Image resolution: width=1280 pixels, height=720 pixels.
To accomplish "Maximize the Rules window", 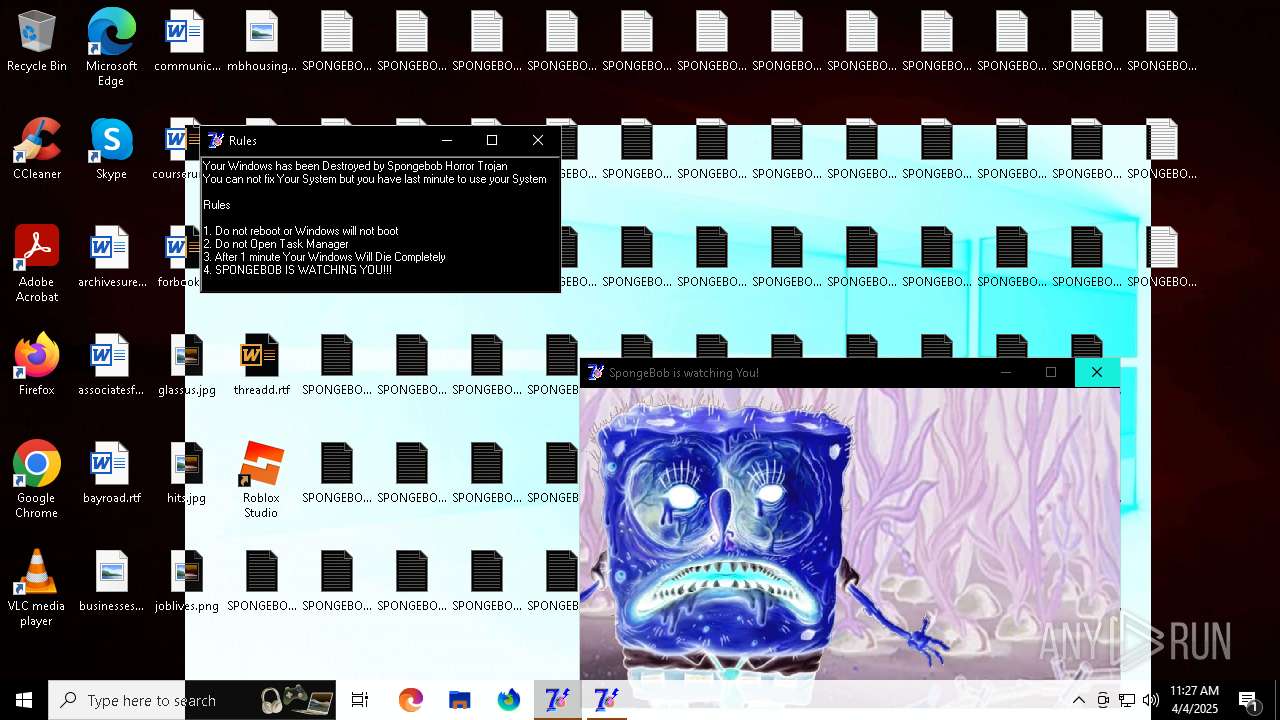I will (492, 140).
